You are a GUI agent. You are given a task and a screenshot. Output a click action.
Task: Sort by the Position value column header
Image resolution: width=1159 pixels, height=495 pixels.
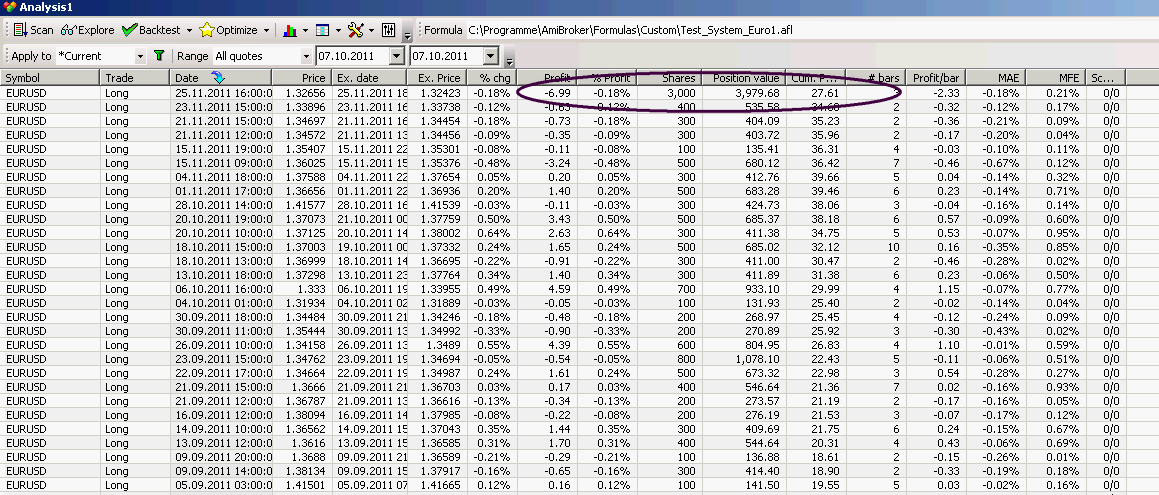pos(745,77)
